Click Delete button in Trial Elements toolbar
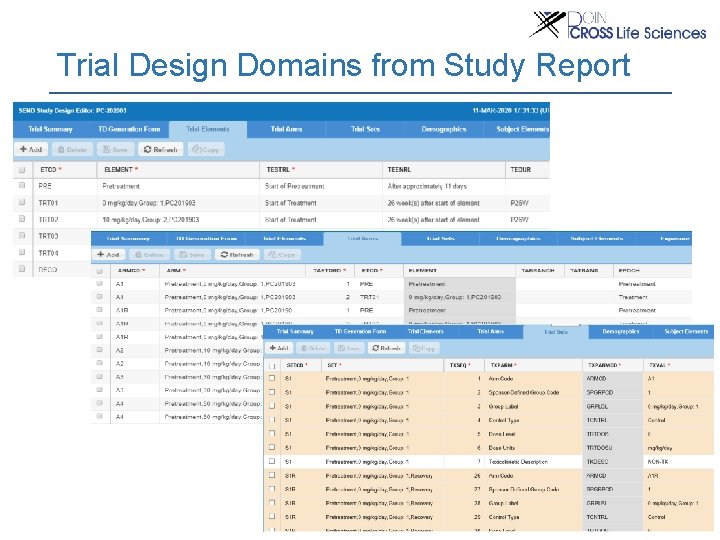Viewport: 720px width, 540px height. pyautogui.click(x=72, y=149)
